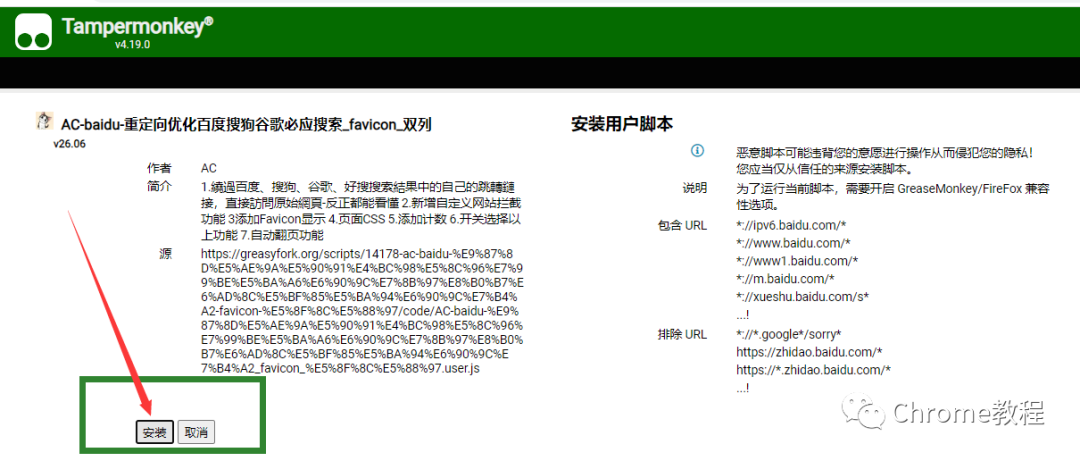1080x461 pixels.
Task: Click the v4.19.0 version label
Action: coord(132,44)
